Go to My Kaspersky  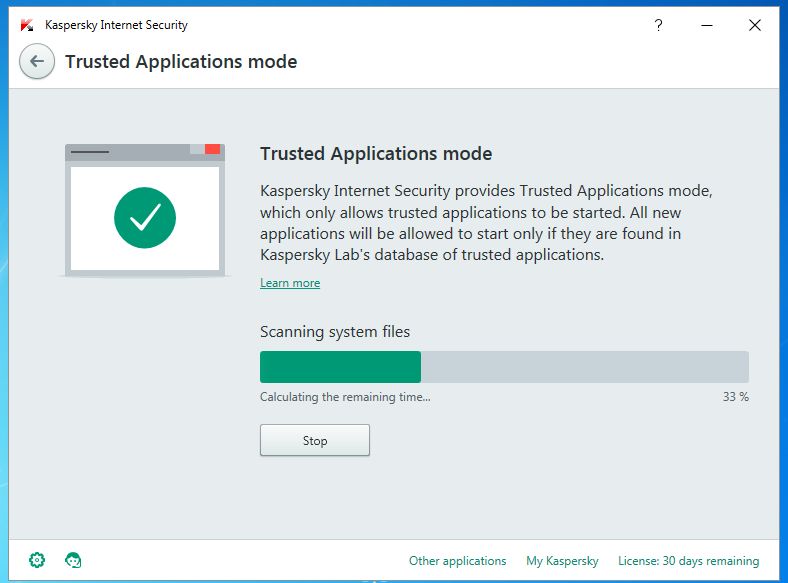[x=562, y=561]
